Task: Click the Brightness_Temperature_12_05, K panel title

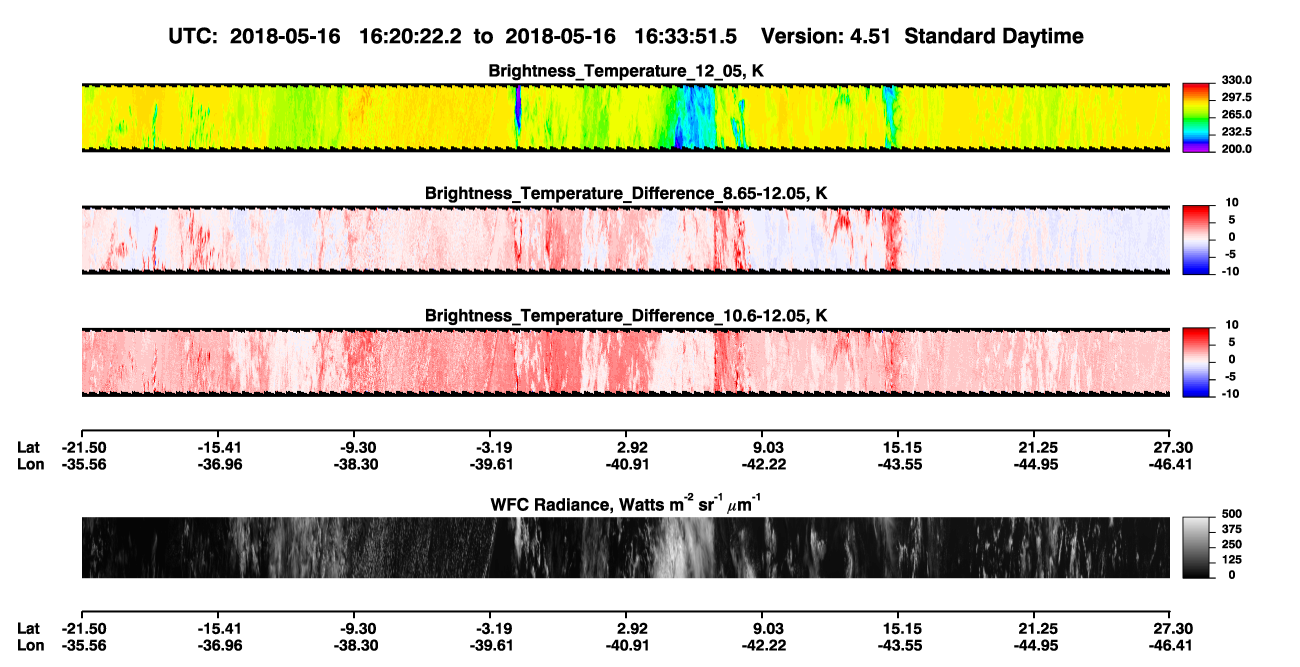Action: pyautogui.click(x=626, y=71)
